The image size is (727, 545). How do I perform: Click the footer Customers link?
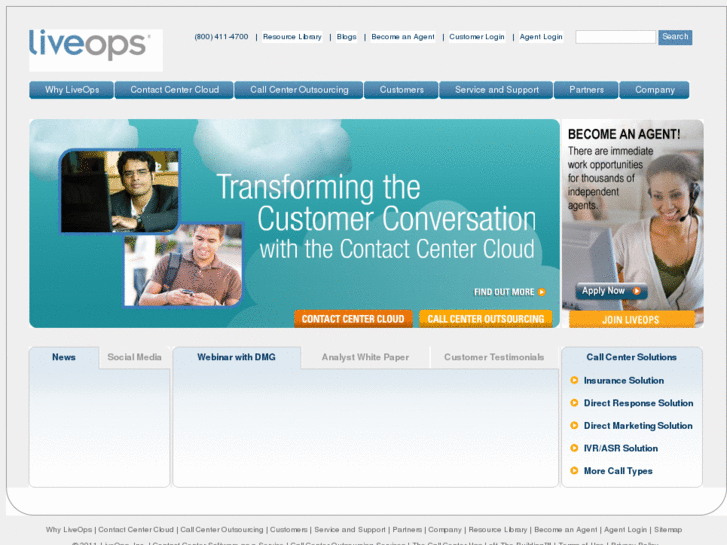(288, 530)
